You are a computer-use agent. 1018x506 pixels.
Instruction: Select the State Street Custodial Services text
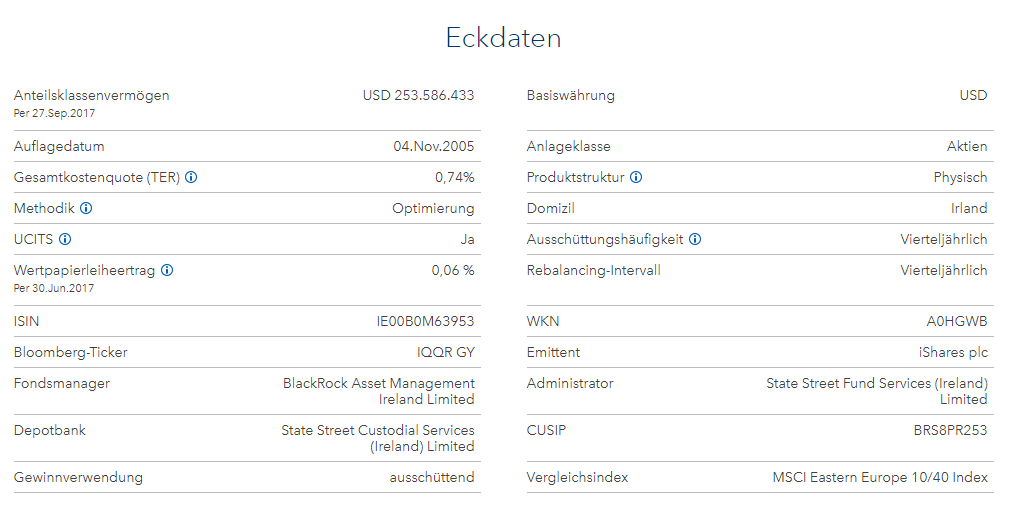378,430
